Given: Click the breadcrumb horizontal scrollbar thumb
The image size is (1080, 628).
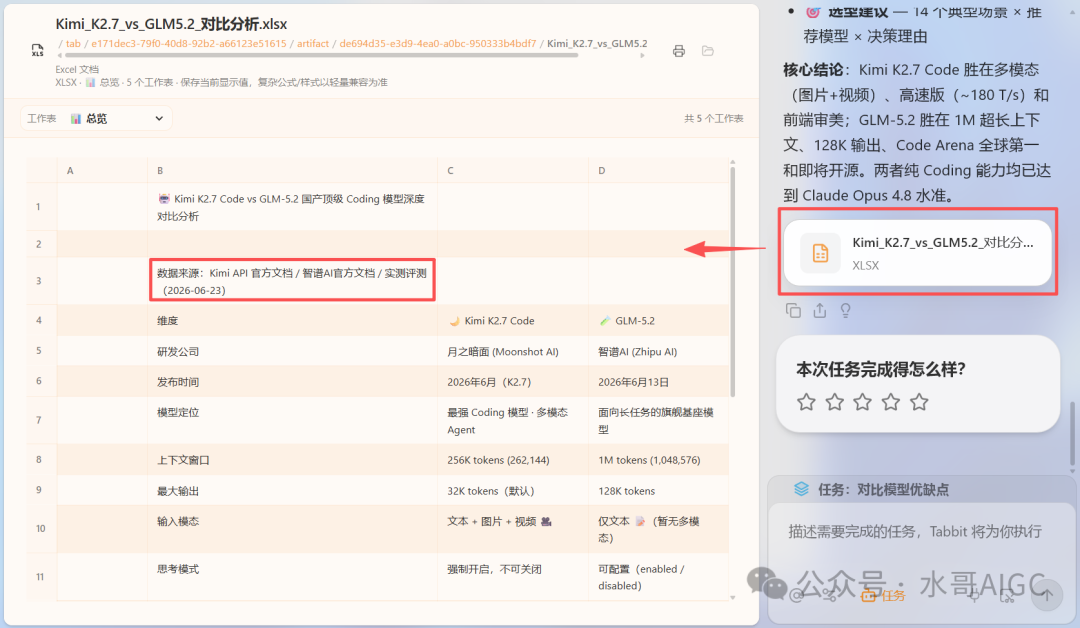Looking at the screenshot, I should (320, 55).
